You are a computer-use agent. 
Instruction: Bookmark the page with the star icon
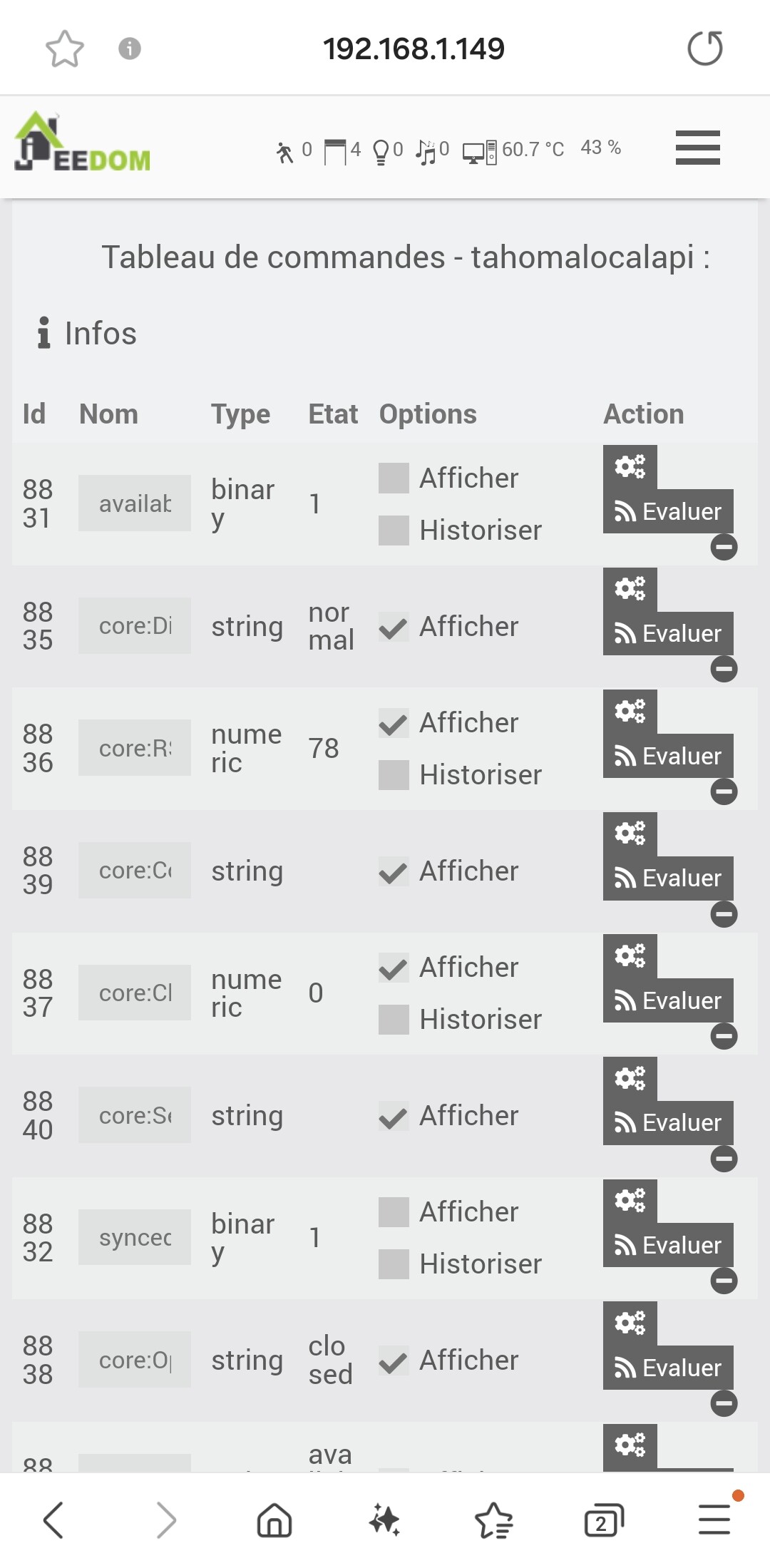click(65, 48)
